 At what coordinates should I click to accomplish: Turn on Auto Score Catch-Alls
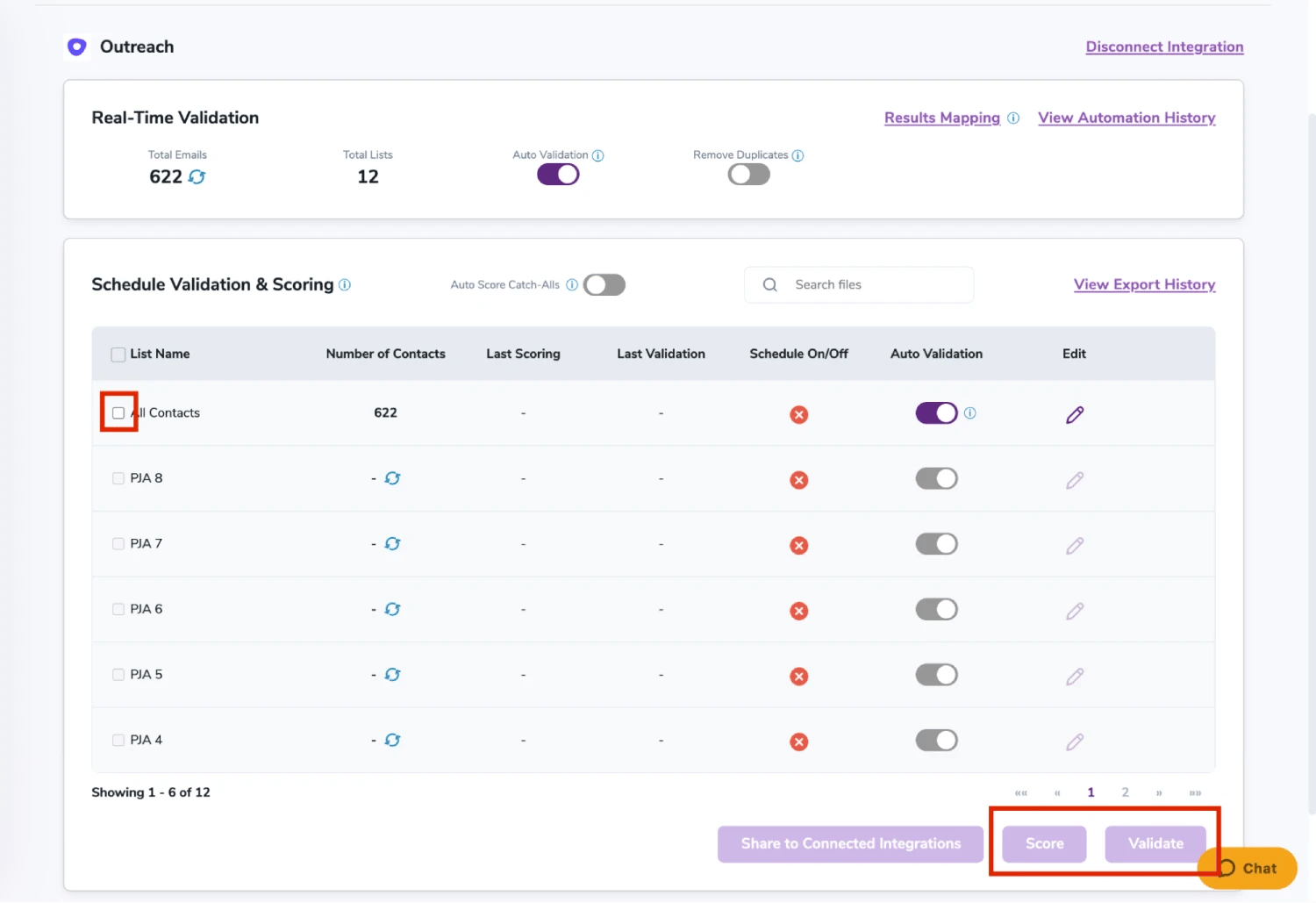(604, 285)
